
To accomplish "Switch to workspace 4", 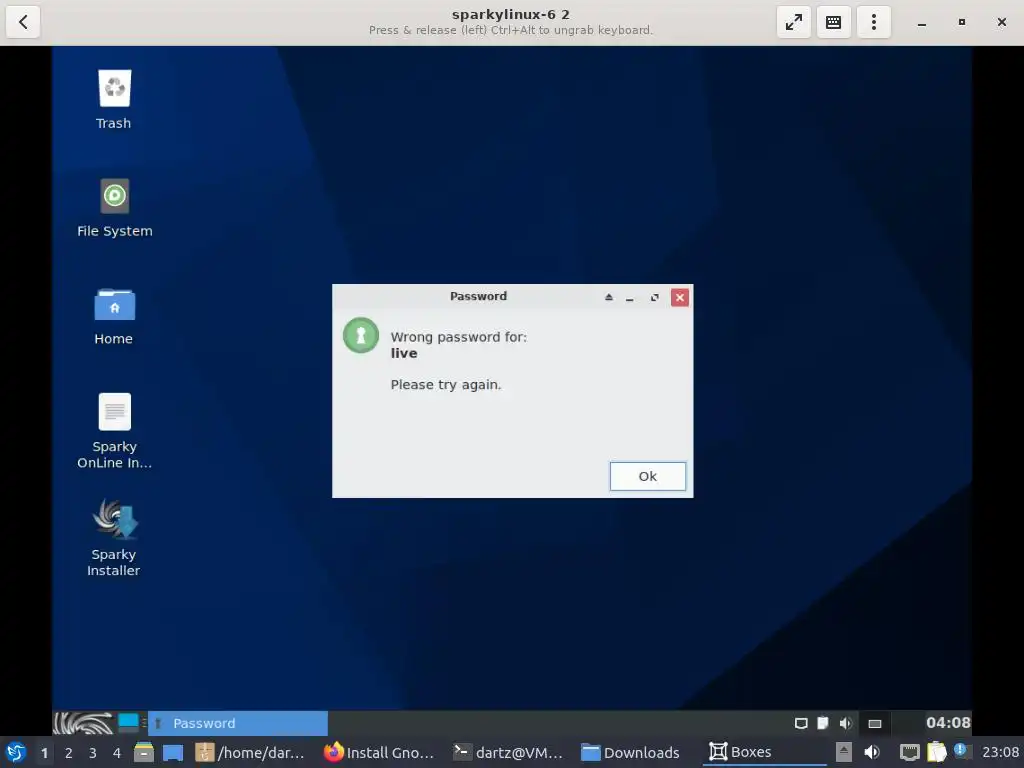I will pos(117,753).
